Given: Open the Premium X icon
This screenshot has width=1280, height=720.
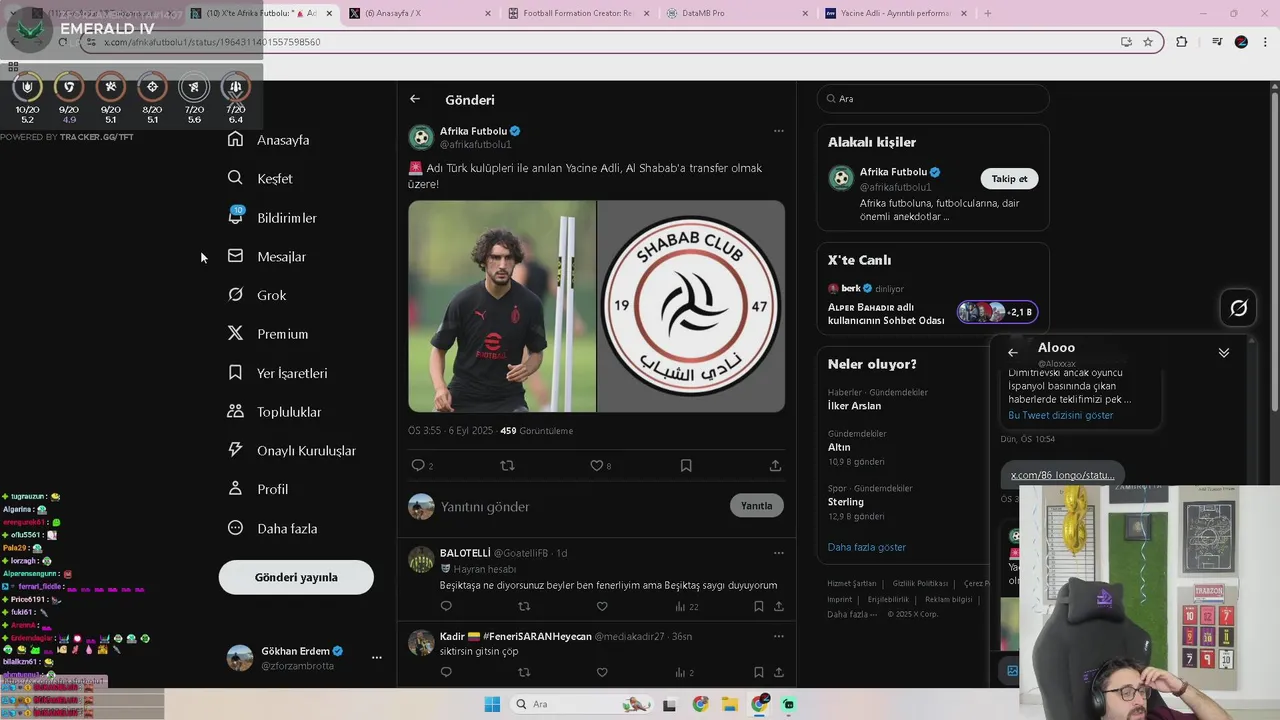Looking at the screenshot, I should (235, 334).
